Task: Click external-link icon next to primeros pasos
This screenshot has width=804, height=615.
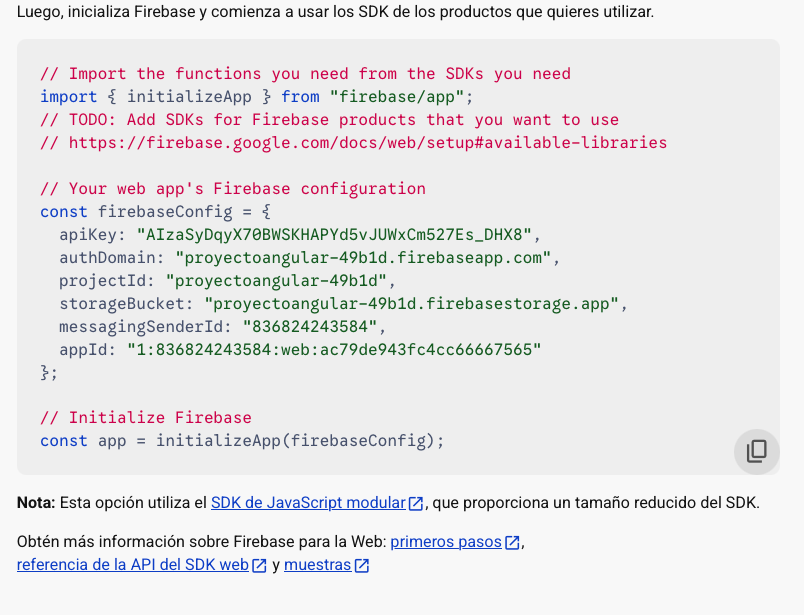Action: click(x=512, y=542)
